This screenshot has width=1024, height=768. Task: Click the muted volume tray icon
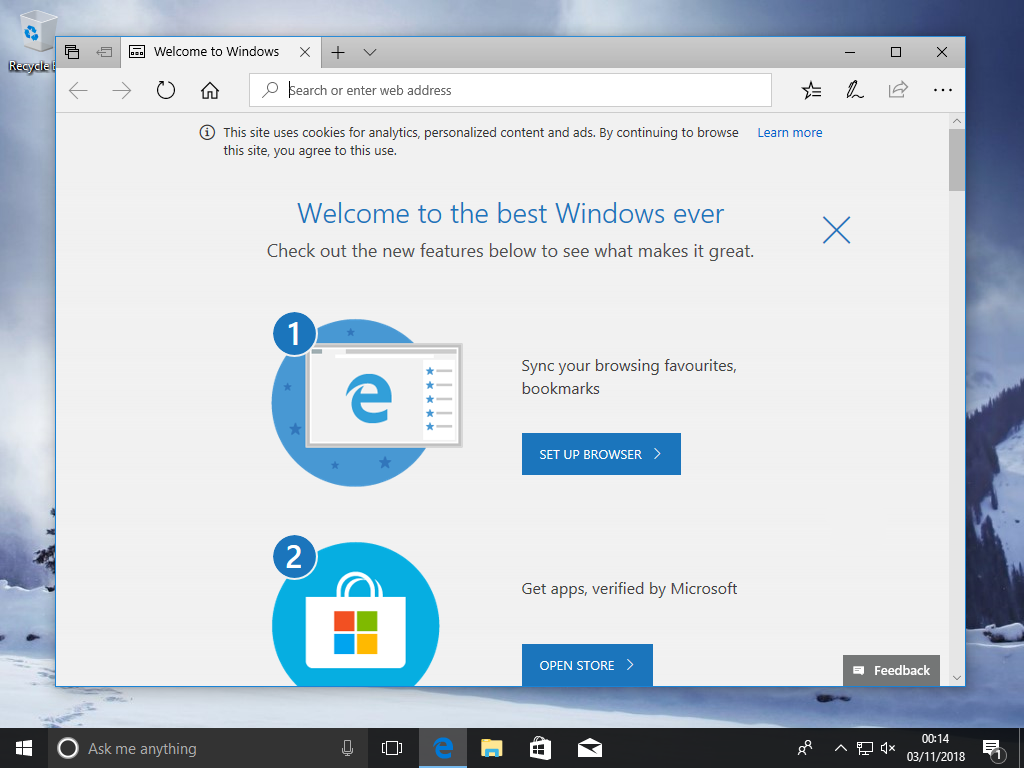888,748
